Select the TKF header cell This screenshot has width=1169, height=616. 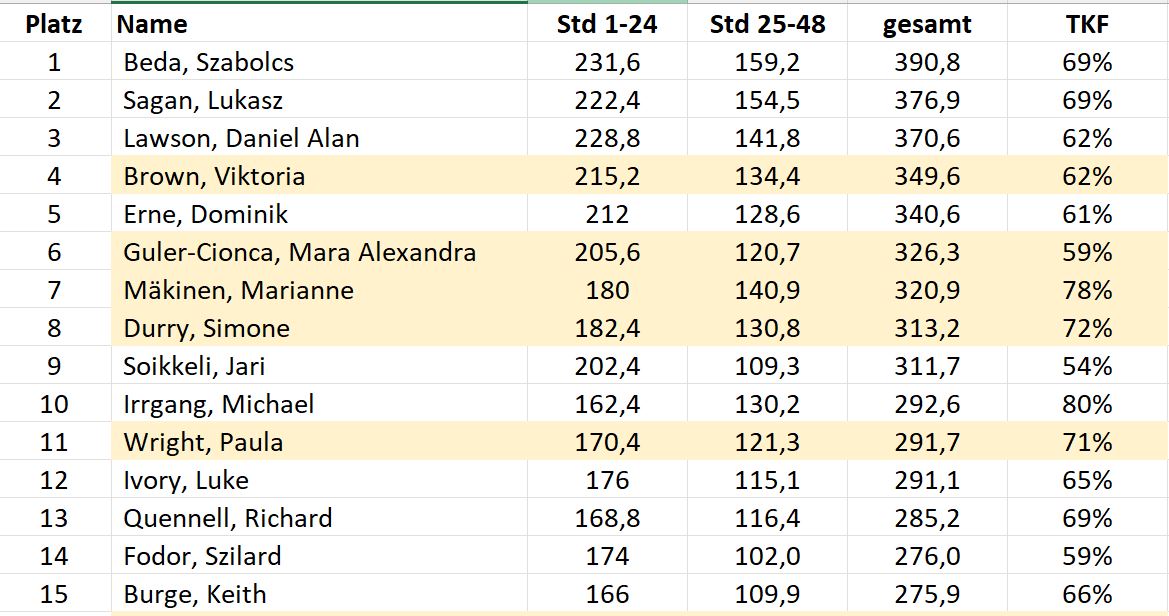(x=1087, y=24)
